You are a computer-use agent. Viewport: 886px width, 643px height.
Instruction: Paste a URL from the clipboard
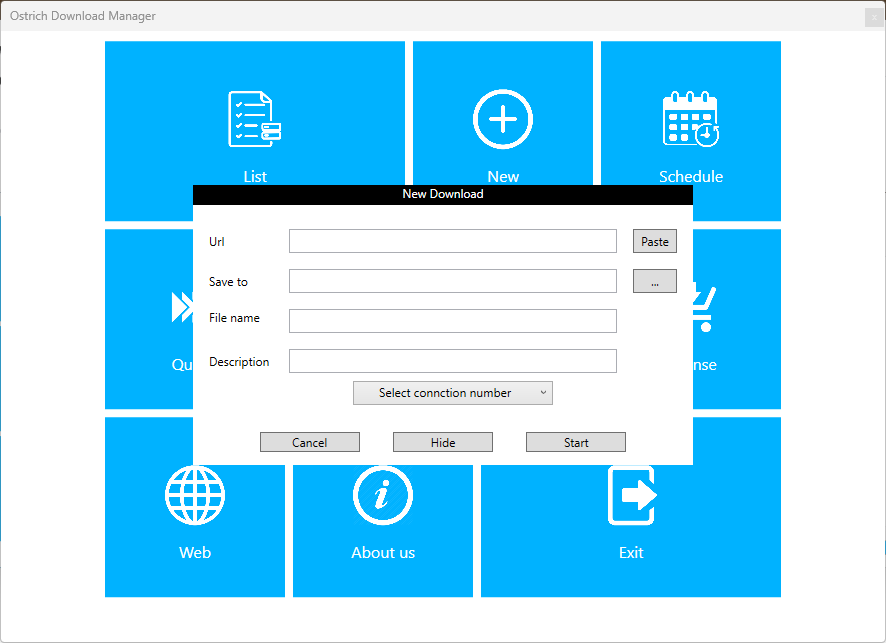654,241
